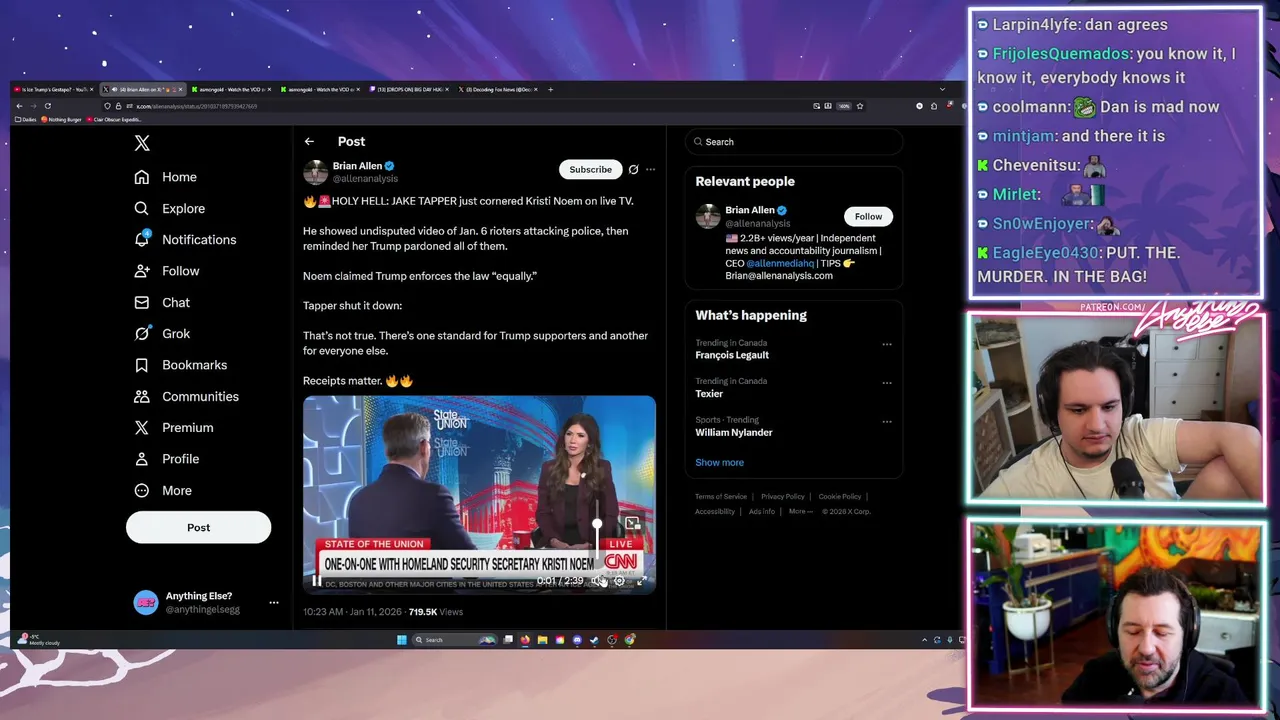
Task: Open Privacy Policy footer link
Action: pyautogui.click(x=782, y=497)
